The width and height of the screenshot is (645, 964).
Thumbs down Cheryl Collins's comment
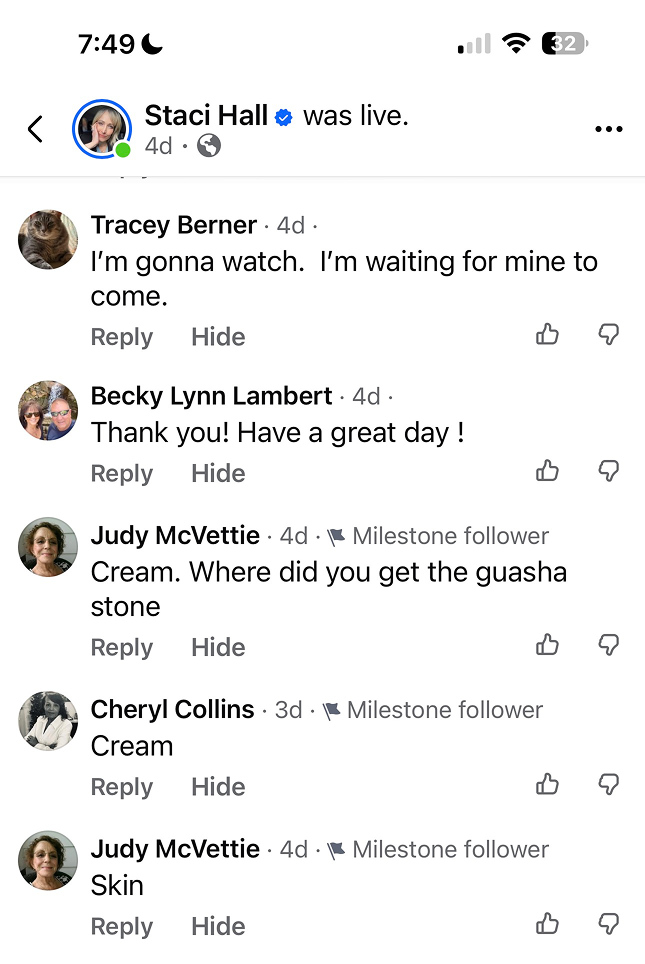pyautogui.click(x=608, y=784)
